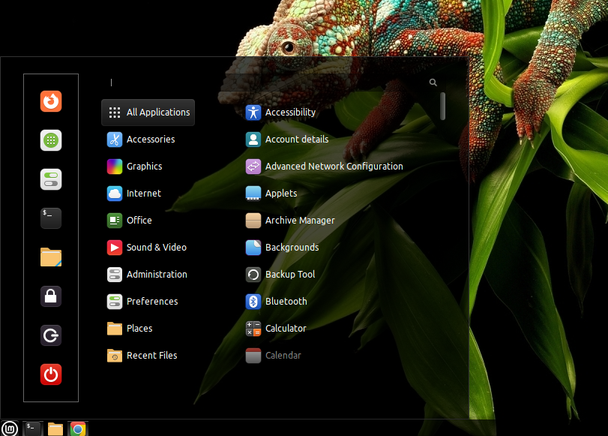Open the Graphics category
The height and width of the screenshot is (436, 608).
pos(148,166)
